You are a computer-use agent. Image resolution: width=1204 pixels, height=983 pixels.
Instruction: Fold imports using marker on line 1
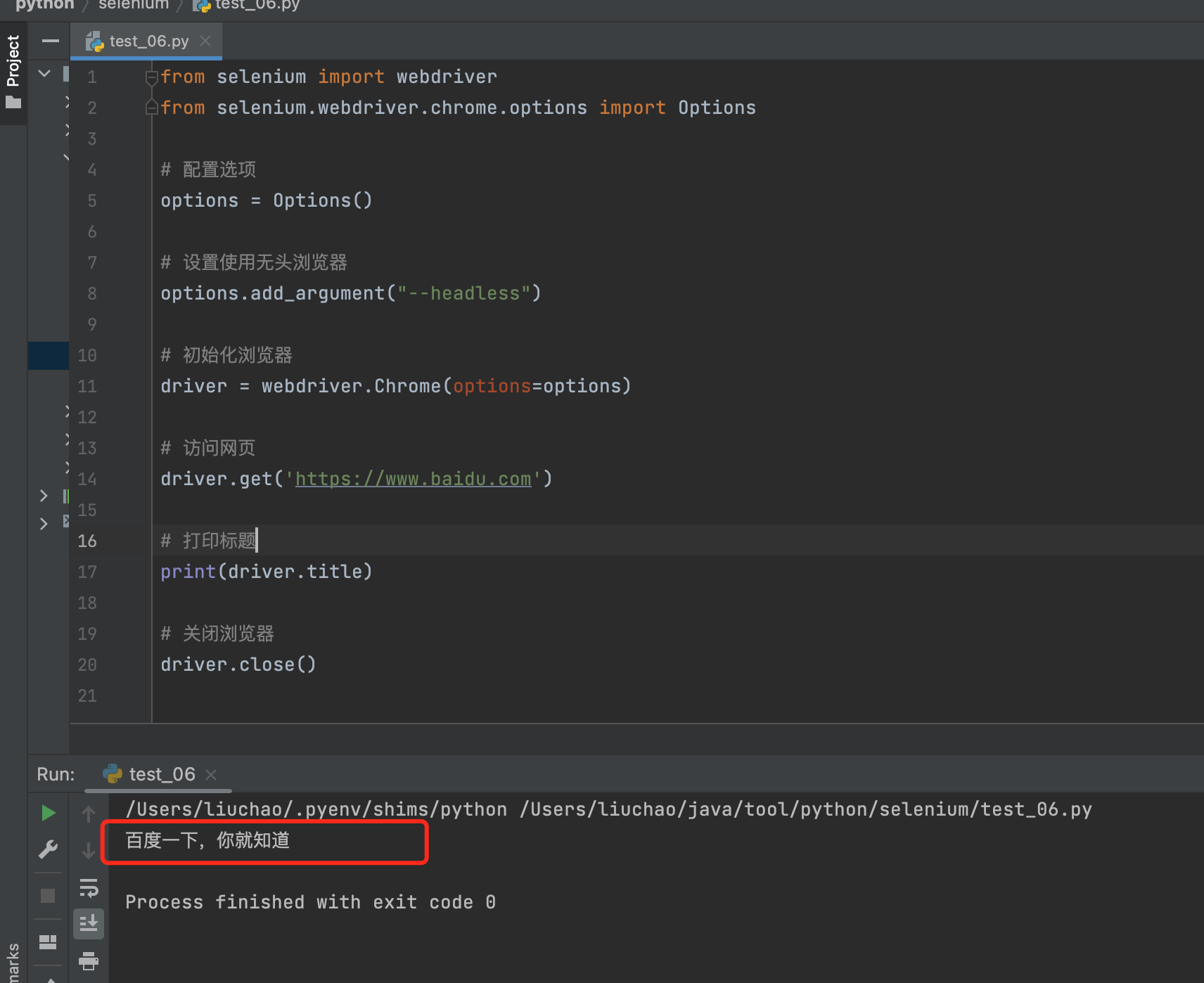coord(151,77)
